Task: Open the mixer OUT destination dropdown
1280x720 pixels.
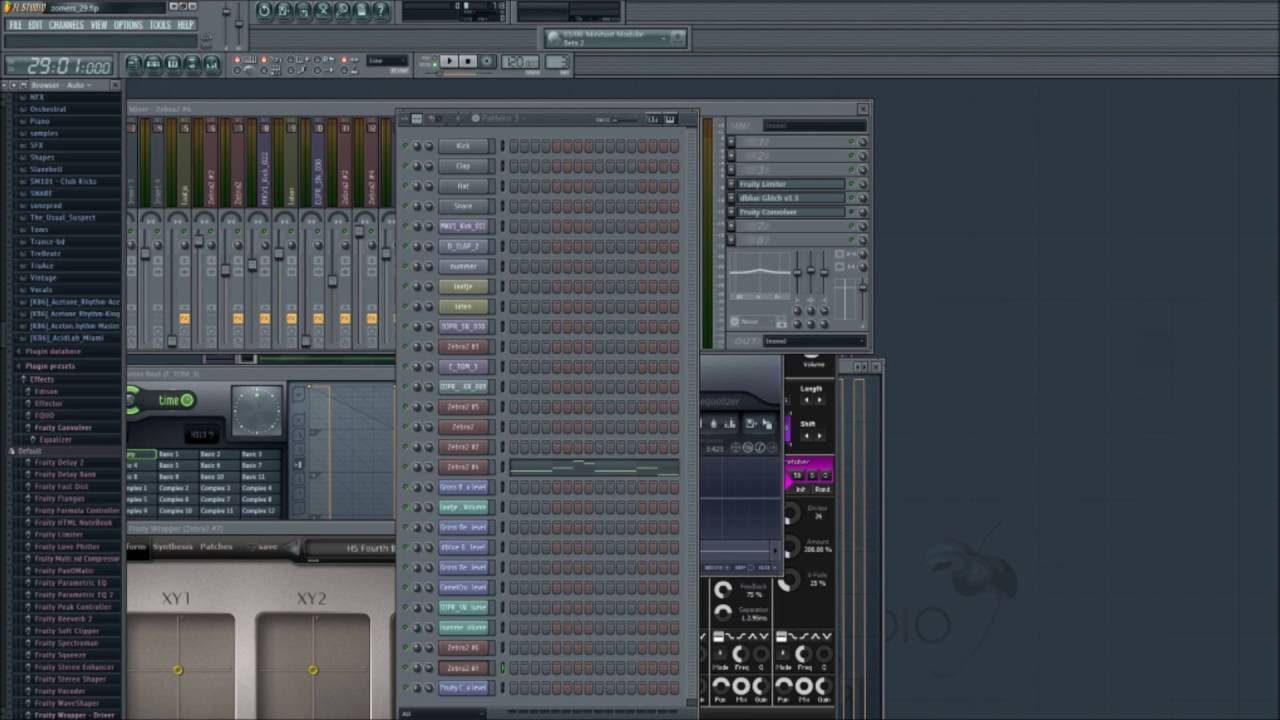Action: coord(814,341)
